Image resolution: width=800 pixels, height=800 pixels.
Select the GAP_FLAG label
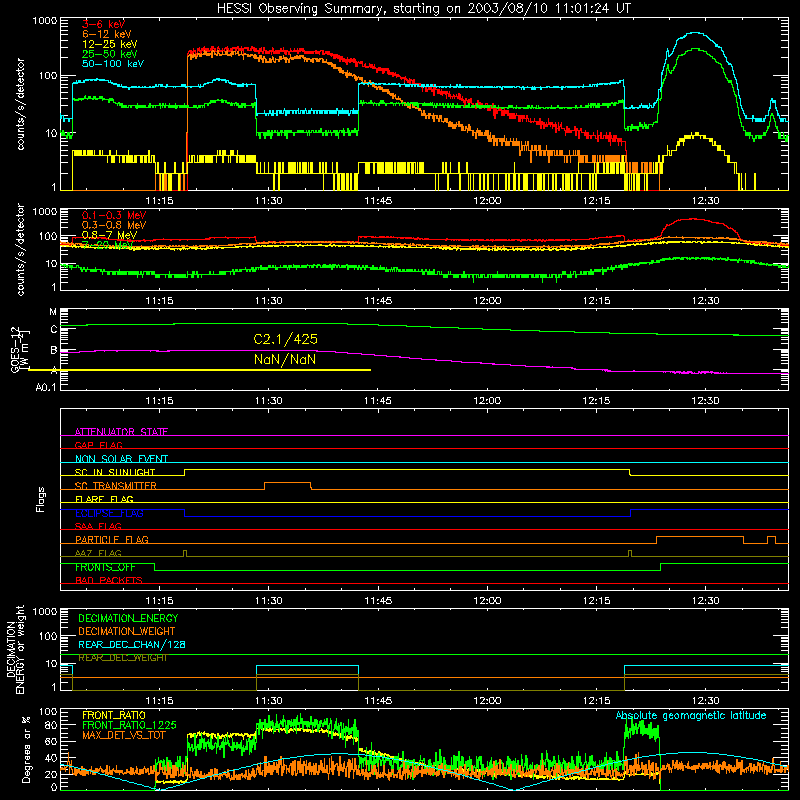point(99,445)
